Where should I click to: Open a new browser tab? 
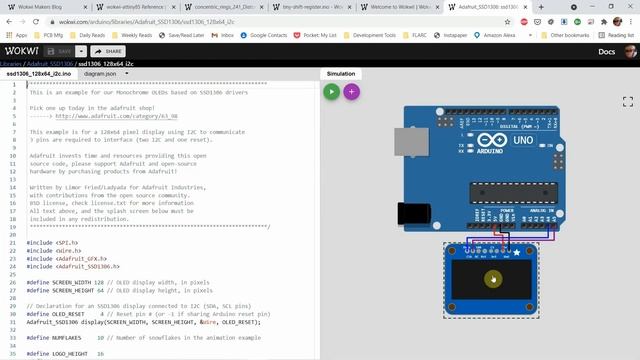click(x=541, y=7)
